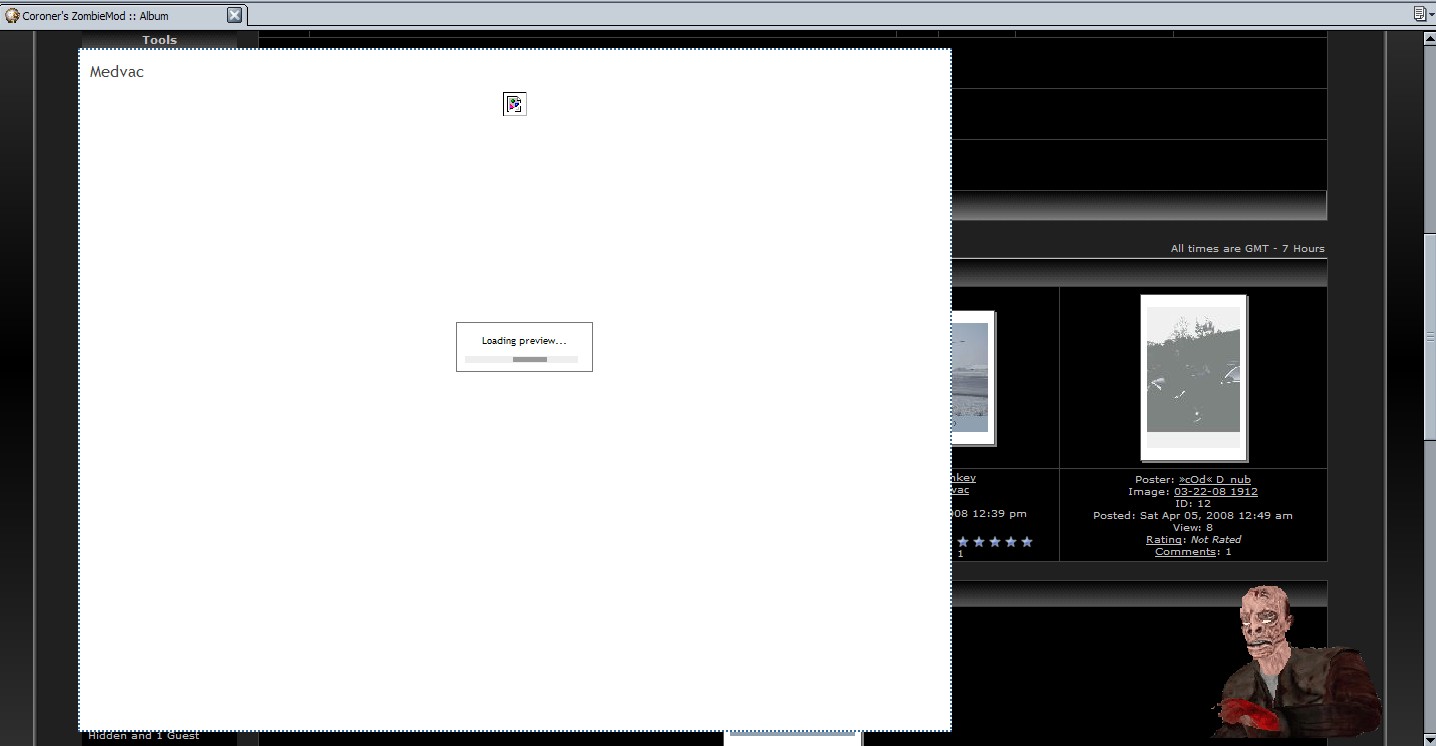This screenshot has height=746, width=1436.
Task: Open the image link 03-22-08 1912
Action: point(1215,492)
